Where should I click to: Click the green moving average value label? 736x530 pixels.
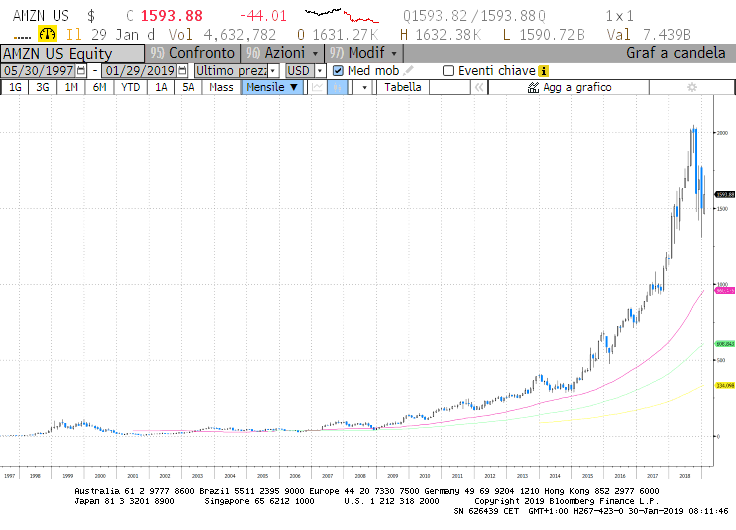point(725,344)
